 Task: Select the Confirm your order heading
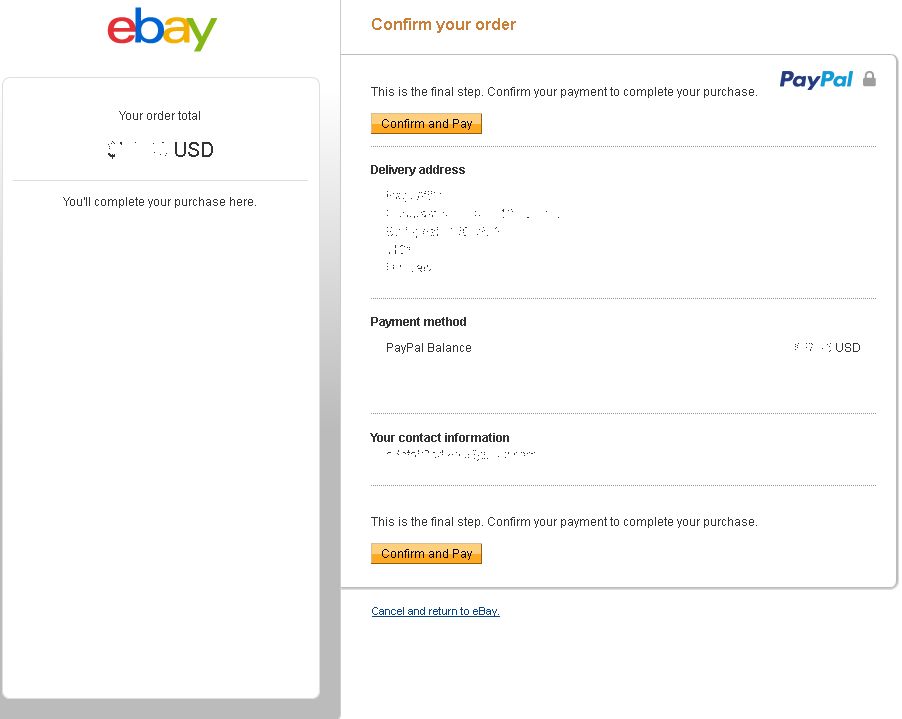coord(444,24)
